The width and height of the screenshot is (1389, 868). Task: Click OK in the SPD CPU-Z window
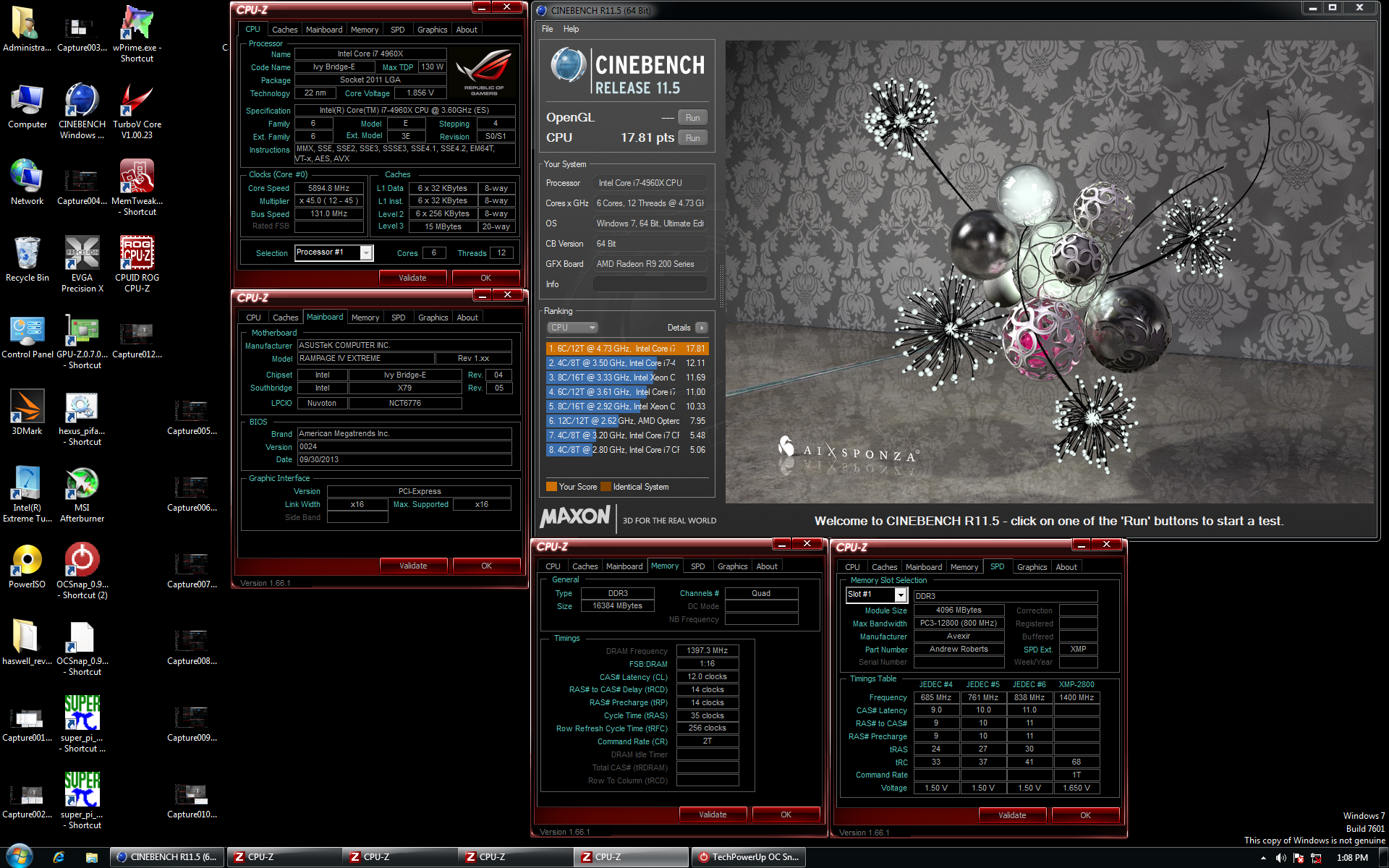point(1085,815)
